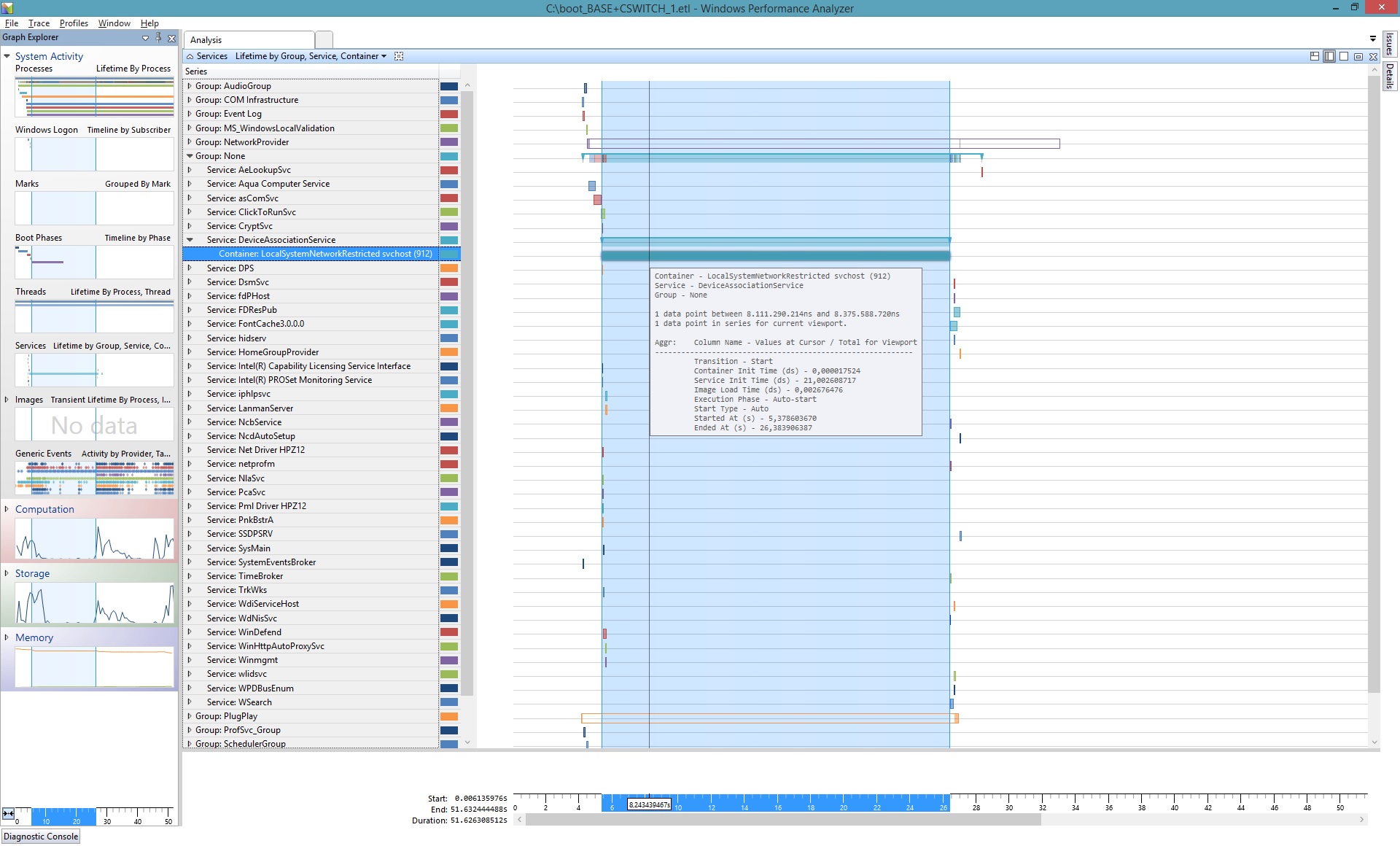Click the Diagnostic Console button
Image resolution: width=1400 pixels, height=846 pixels.
click(x=41, y=837)
